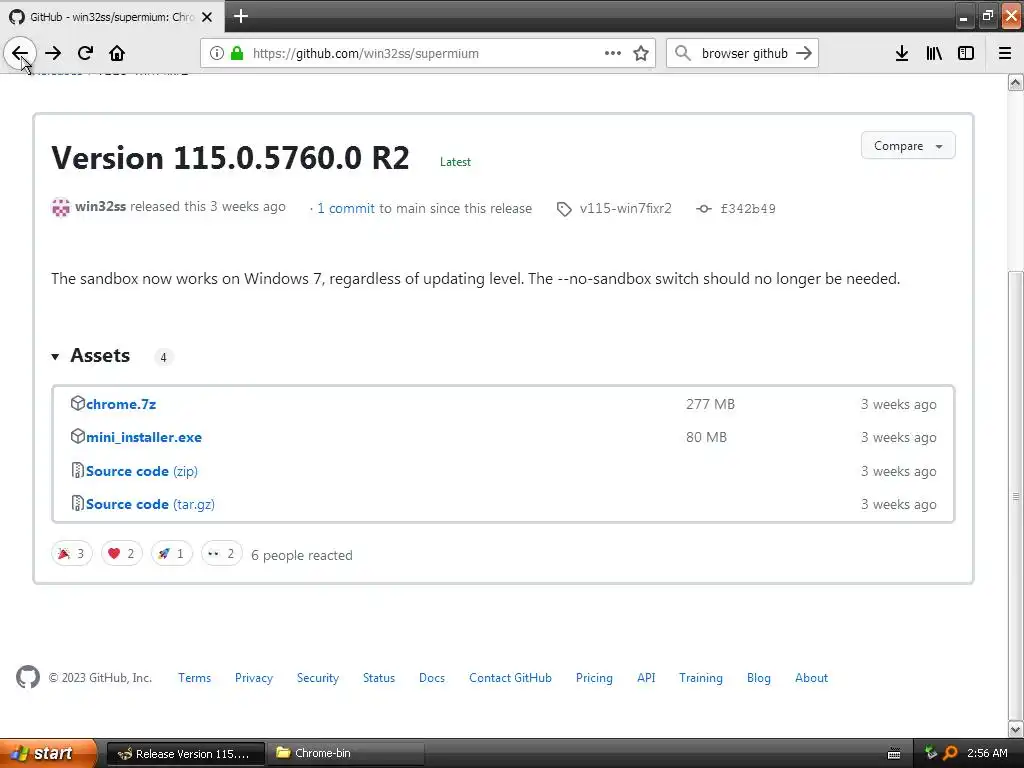Open the Contact GitHub link
Image resolution: width=1024 pixels, height=768 pixels.
[510, 678]
